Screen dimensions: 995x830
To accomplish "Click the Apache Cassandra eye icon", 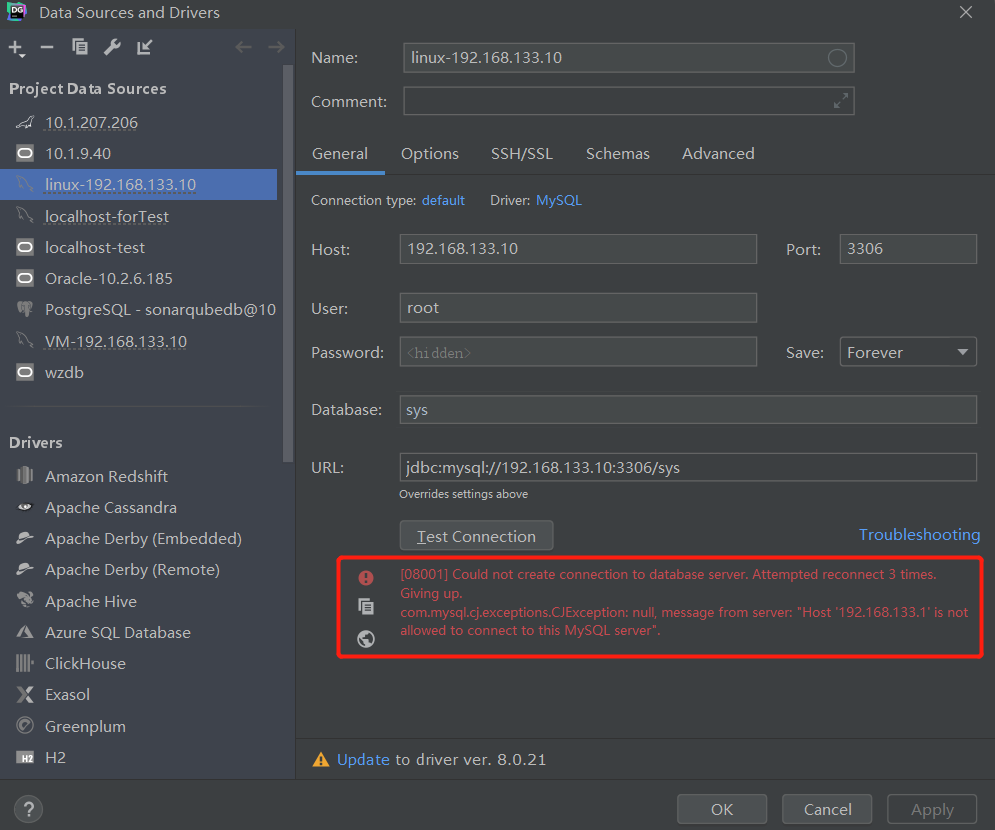I will click(25, 507).
